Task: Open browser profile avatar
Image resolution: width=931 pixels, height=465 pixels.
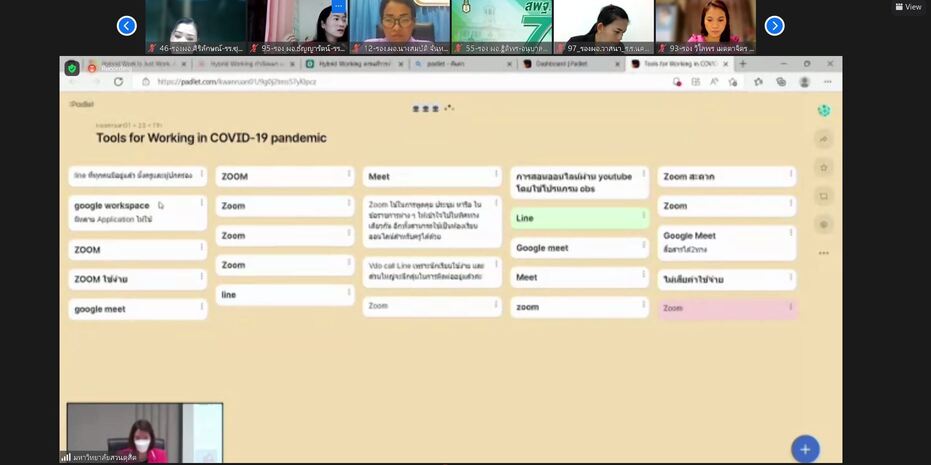Action: point(805,82)
